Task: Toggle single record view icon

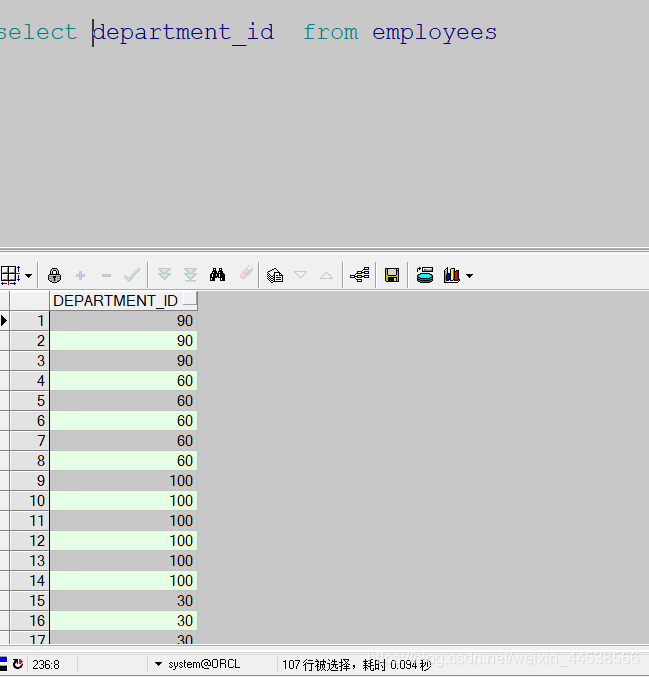Action: (275, 275)
